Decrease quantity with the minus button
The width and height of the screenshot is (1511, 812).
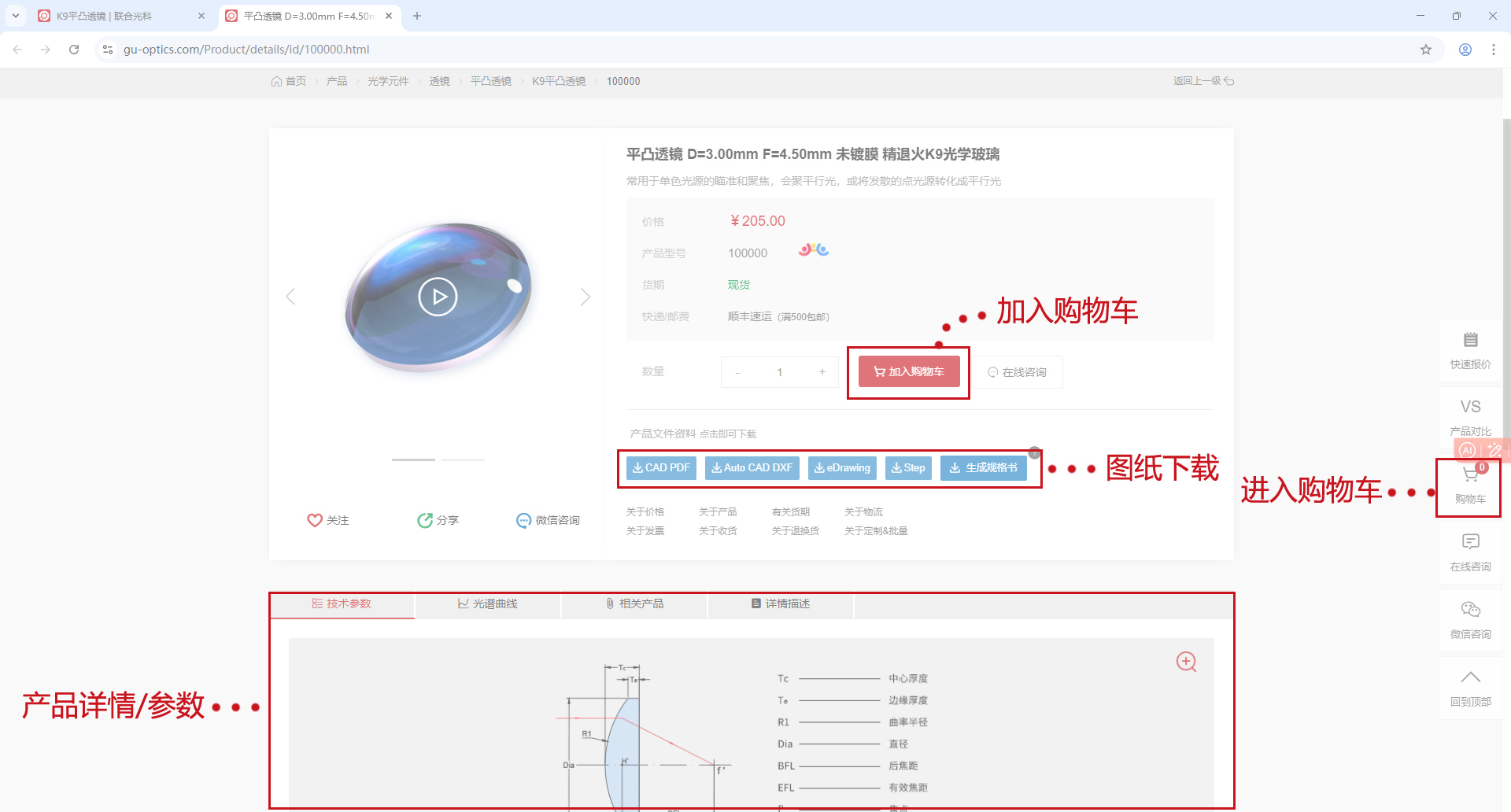737,372
